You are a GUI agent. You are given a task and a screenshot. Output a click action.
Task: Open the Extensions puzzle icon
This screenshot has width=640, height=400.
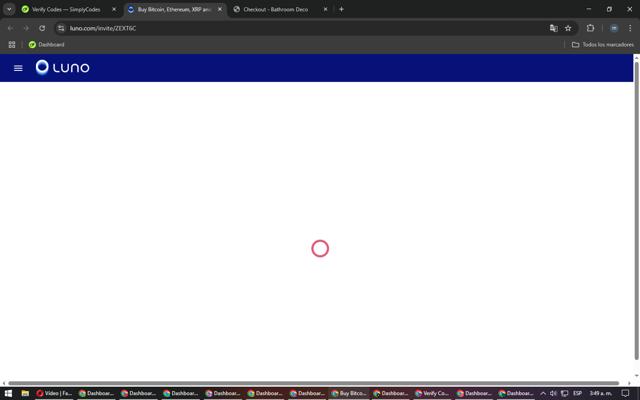click(590, 28)
